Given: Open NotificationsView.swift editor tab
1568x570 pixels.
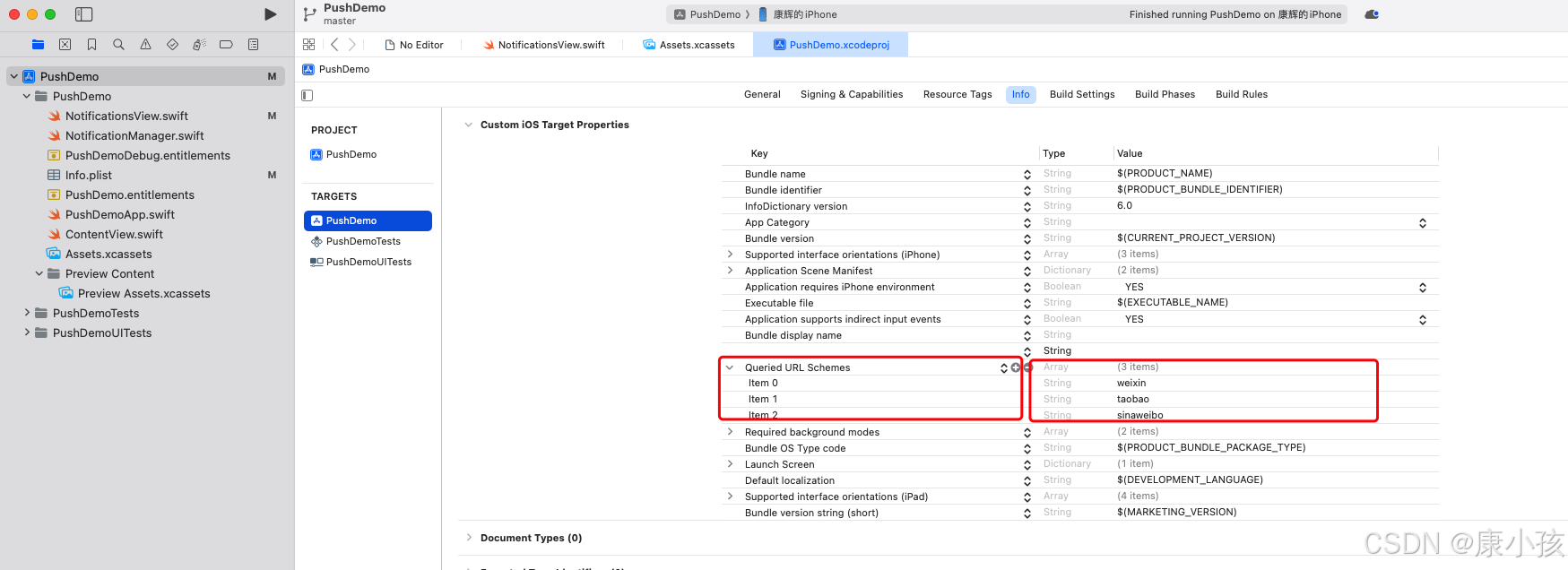Looking at the screenshot, I should pyautogui.click(x=544, y=45).
